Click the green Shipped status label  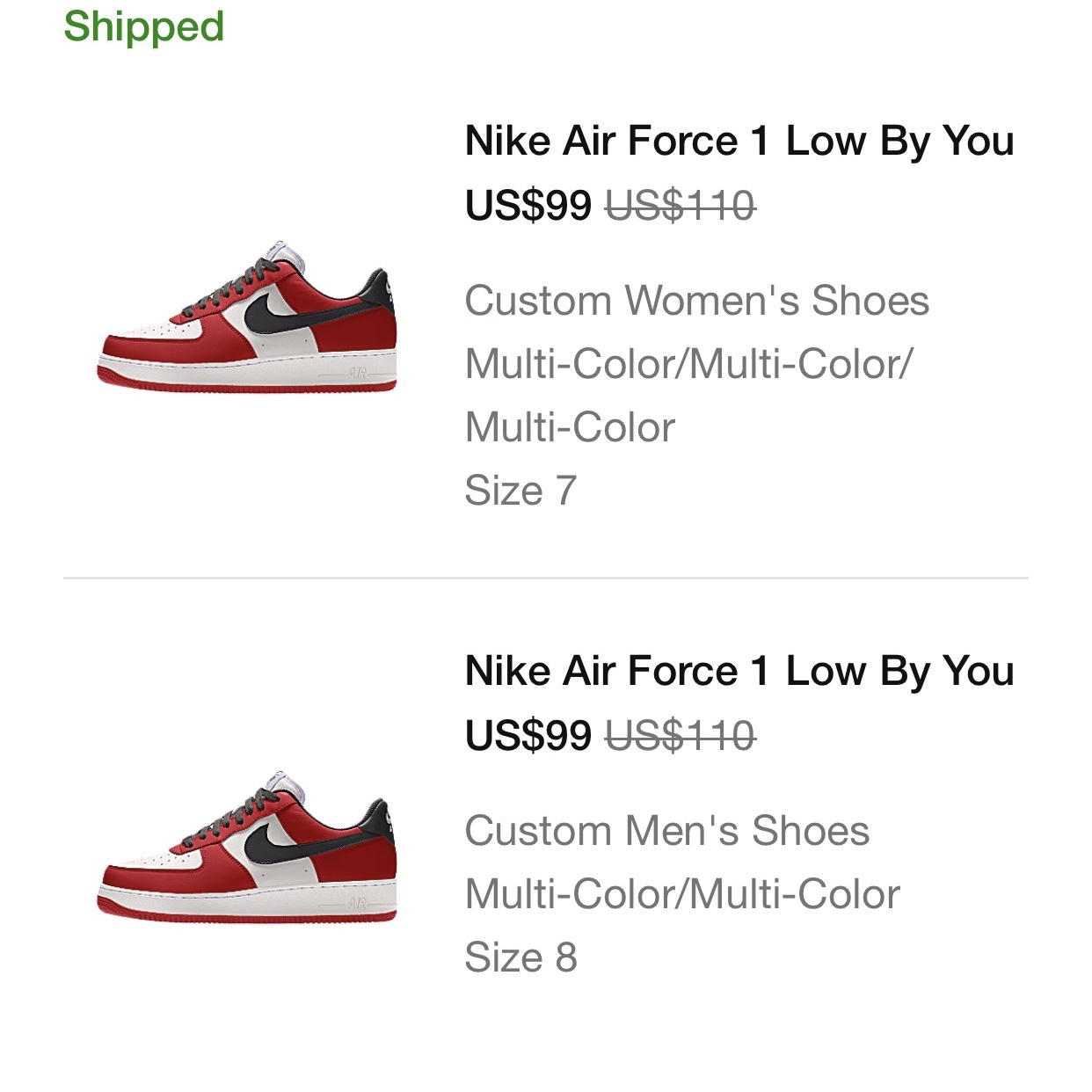coord(144,26)
